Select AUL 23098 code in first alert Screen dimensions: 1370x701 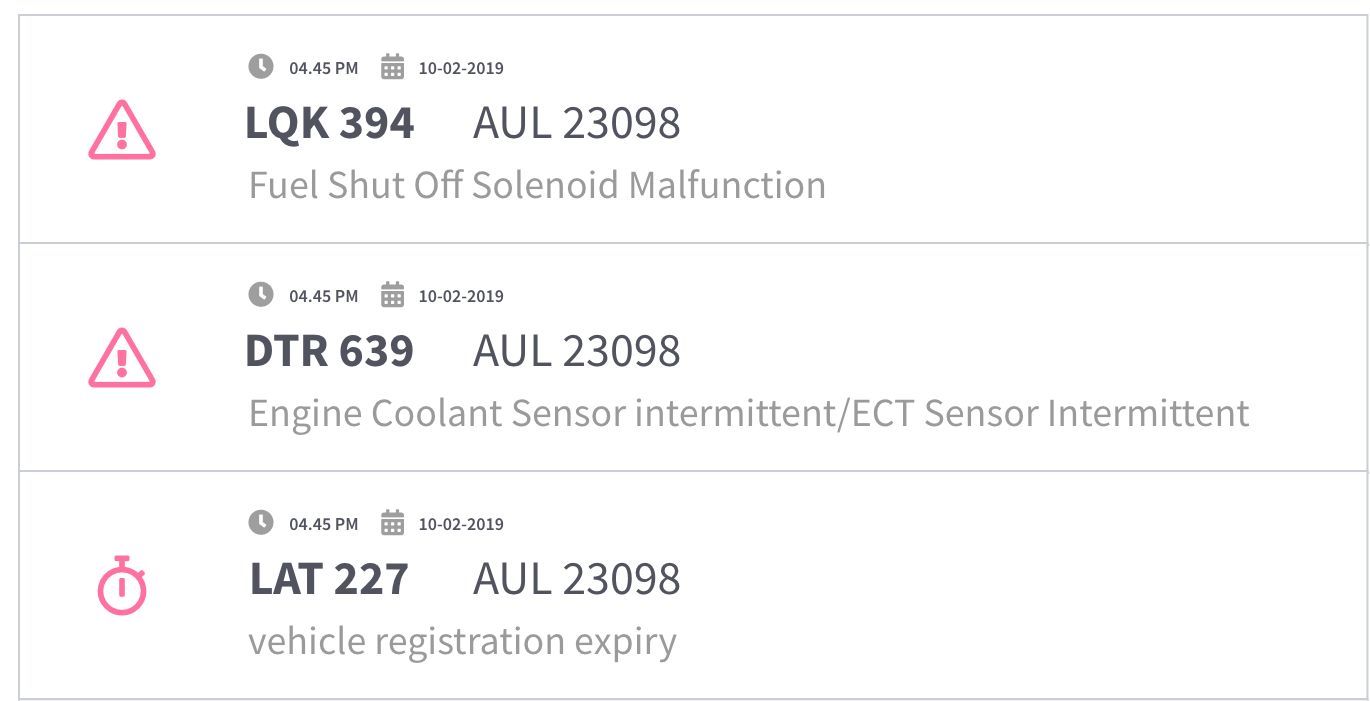click(x=577, y=124)
